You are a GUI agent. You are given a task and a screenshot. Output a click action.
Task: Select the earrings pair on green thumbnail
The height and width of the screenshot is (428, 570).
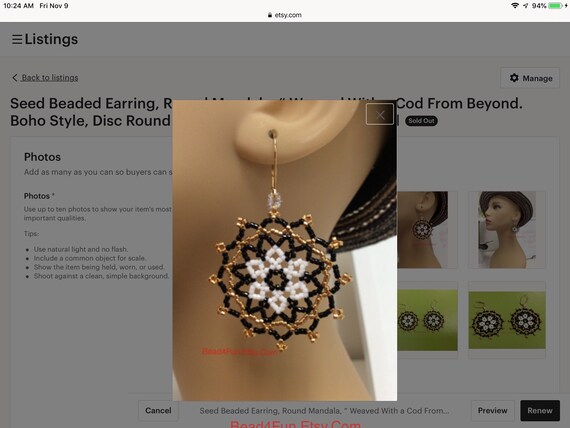(x=507, y=320)
